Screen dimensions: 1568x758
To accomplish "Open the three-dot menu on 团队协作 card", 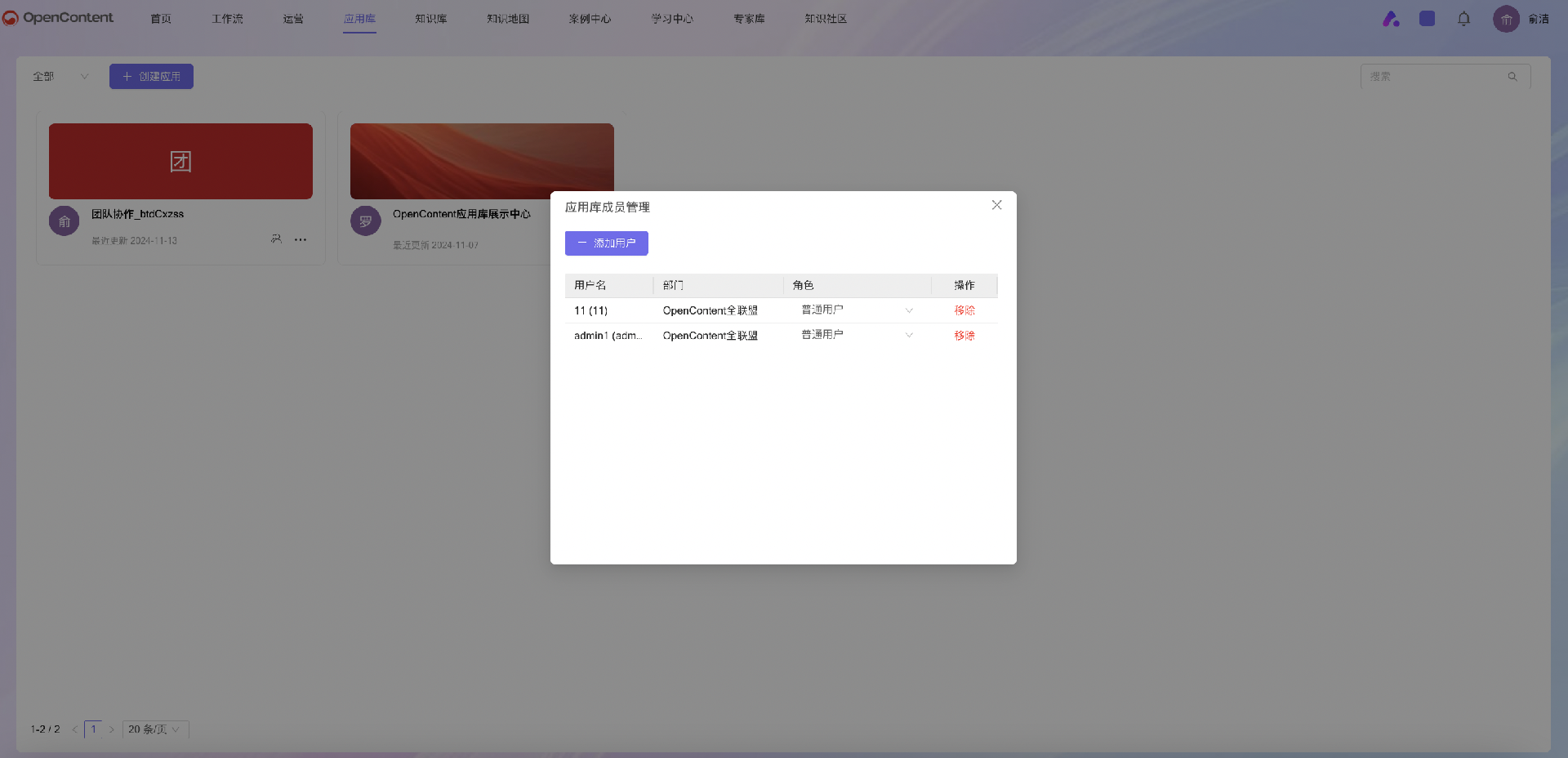I will (301, 239).
